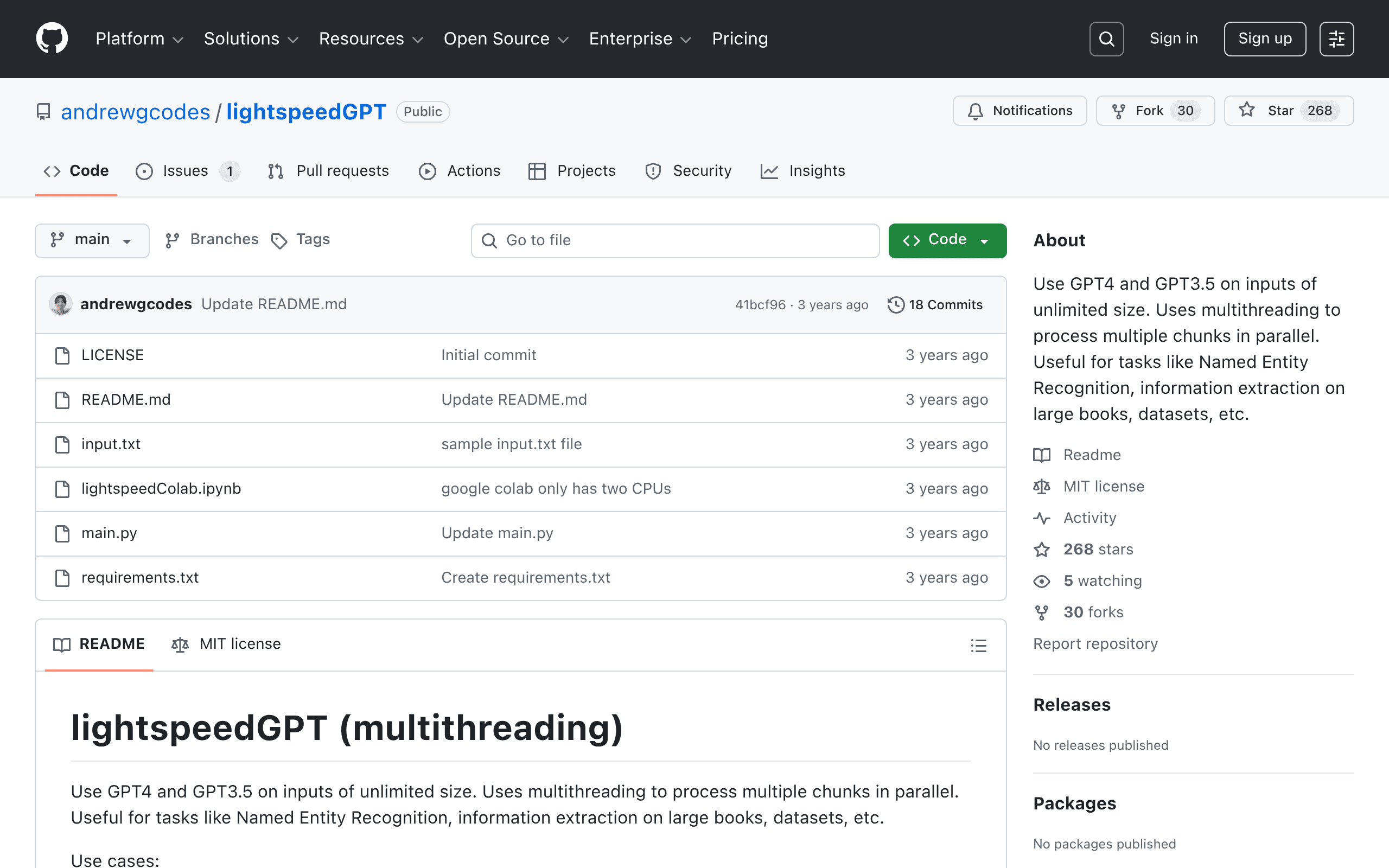
Task: Click the Sign up button
Action: [x=1265, y=39]
